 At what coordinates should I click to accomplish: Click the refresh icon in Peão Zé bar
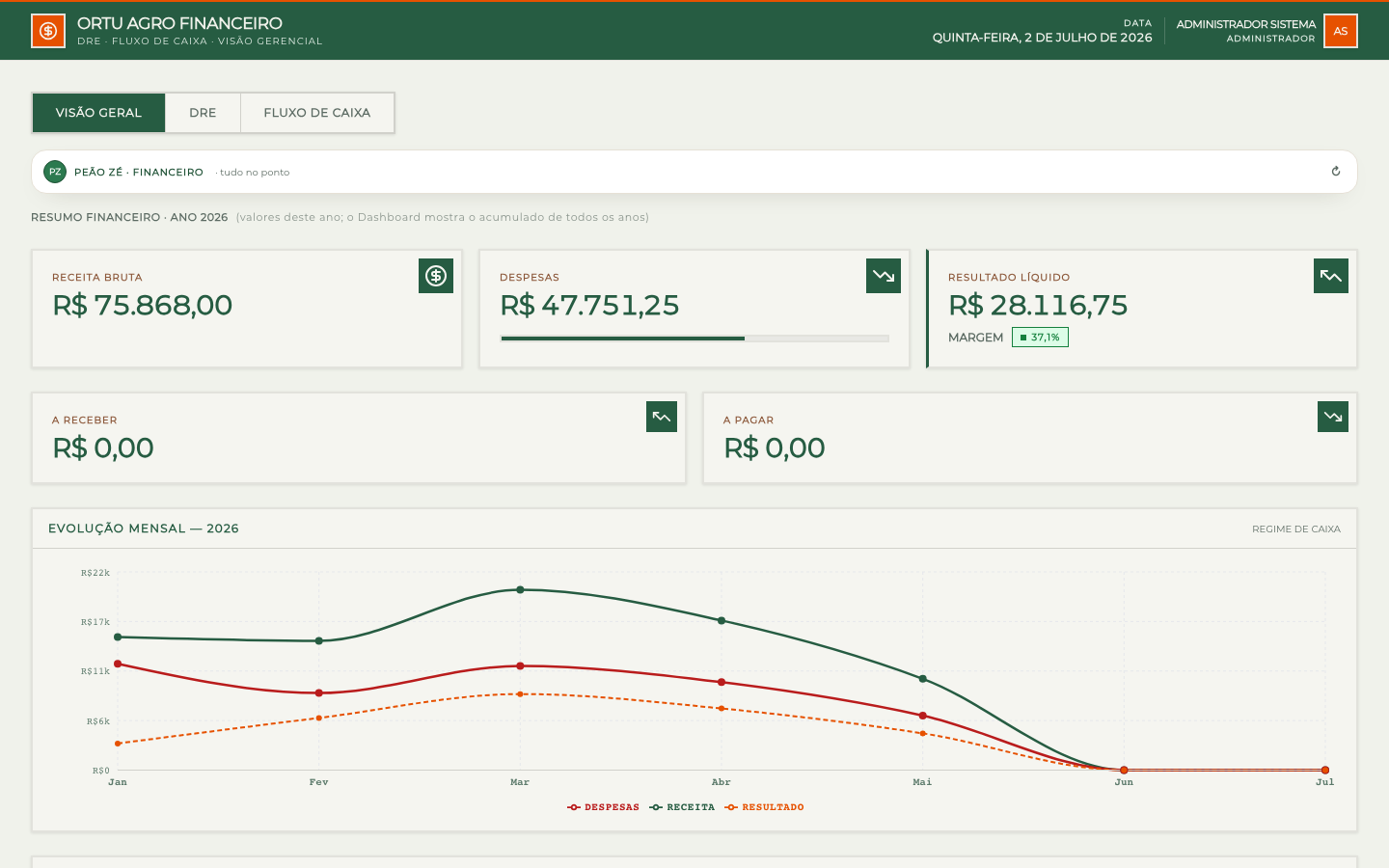(1336, 172)
